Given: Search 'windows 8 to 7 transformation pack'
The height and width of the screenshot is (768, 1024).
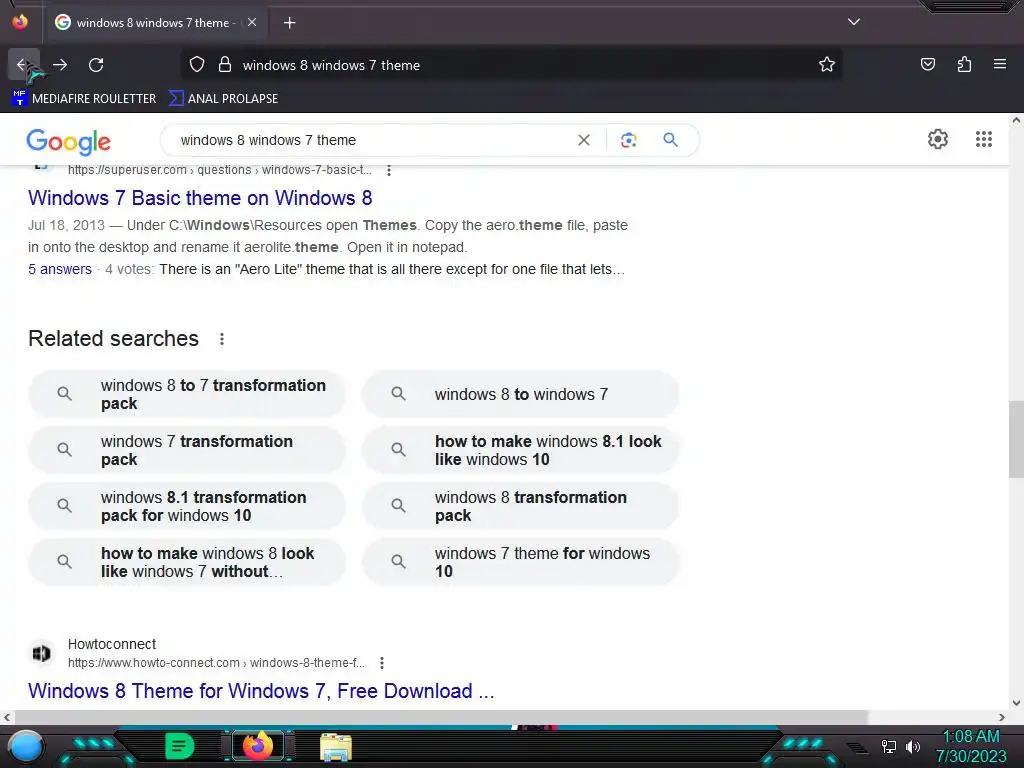Looking at the screenshot, I should (187, 394).
